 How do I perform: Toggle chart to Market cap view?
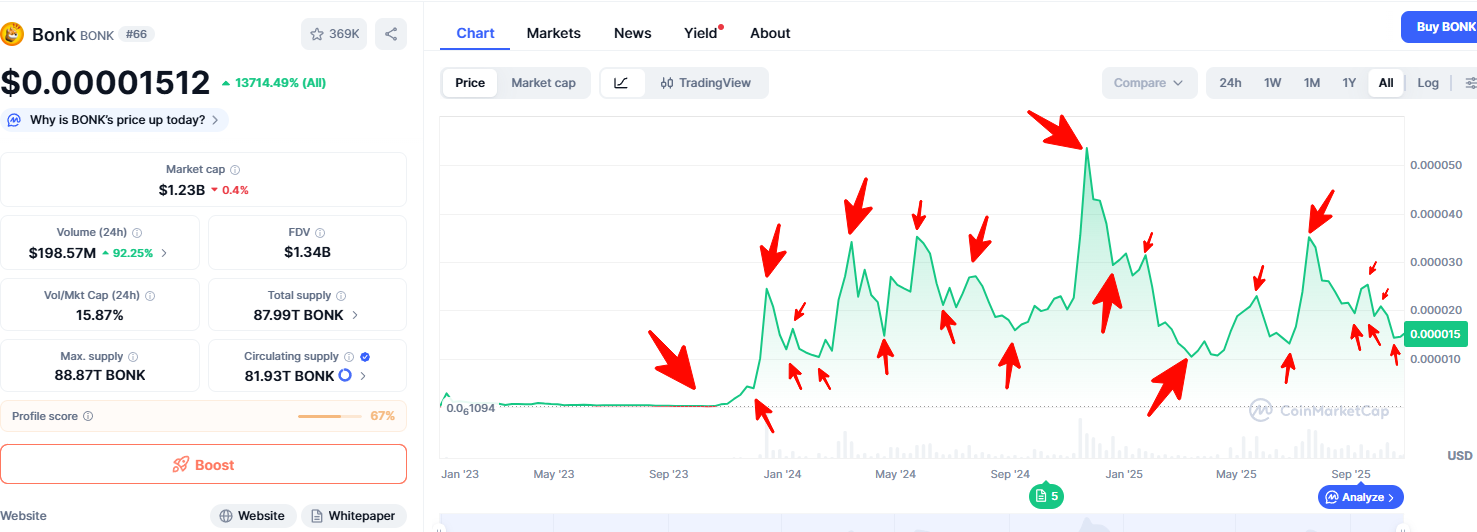click(x=543, y=83)
